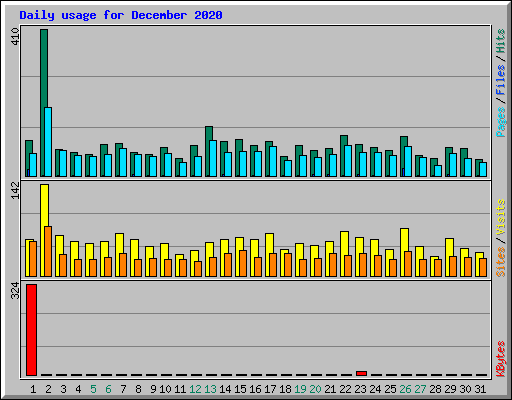Click the red 'KBytes' legend label
512x400 pixels.
point(501,359)
